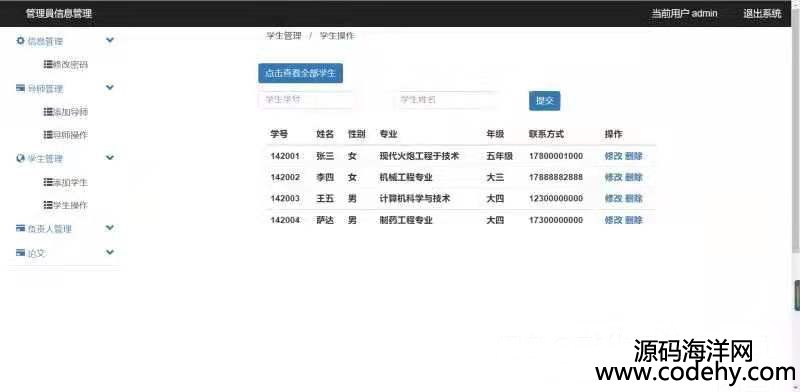Click the phone number 17800001000

[556, 156]
